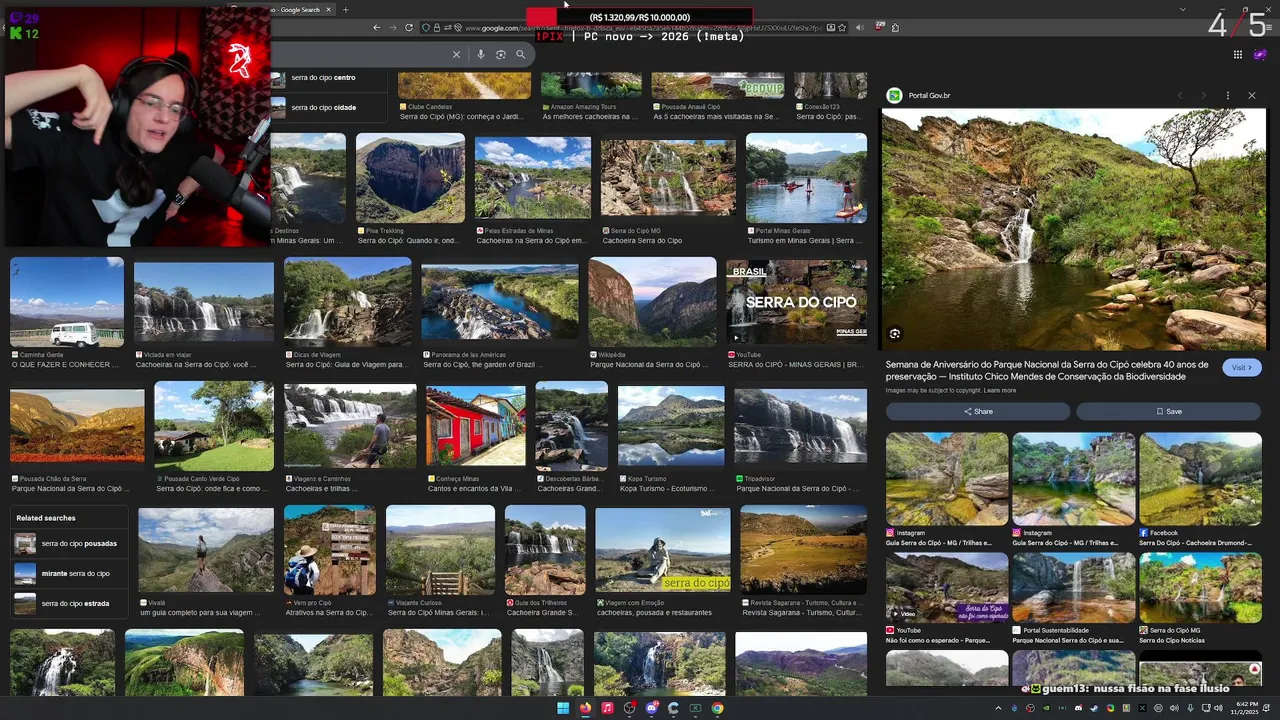The height and width of the screenshot is (720, 1280).
Task: Open YouTube SERRA DO CIPÓ video thumbnail
Action: coord(796,302)
